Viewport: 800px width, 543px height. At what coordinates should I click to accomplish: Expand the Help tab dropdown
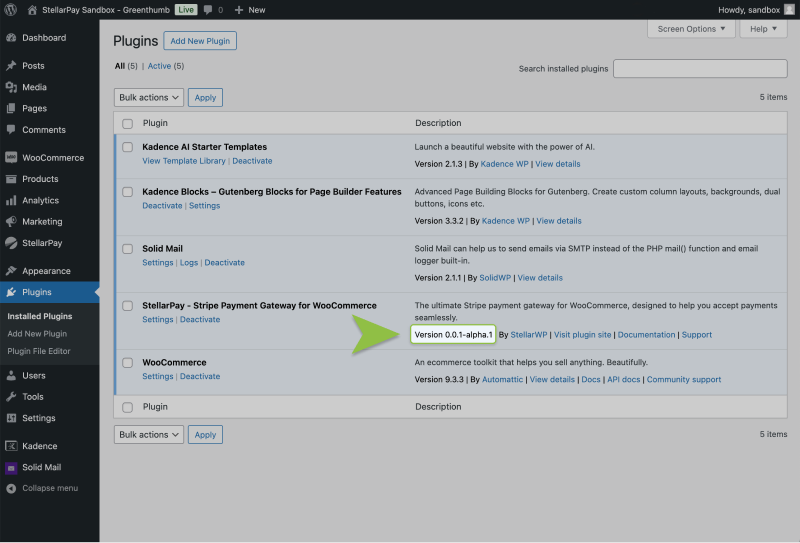click(764, 29)
